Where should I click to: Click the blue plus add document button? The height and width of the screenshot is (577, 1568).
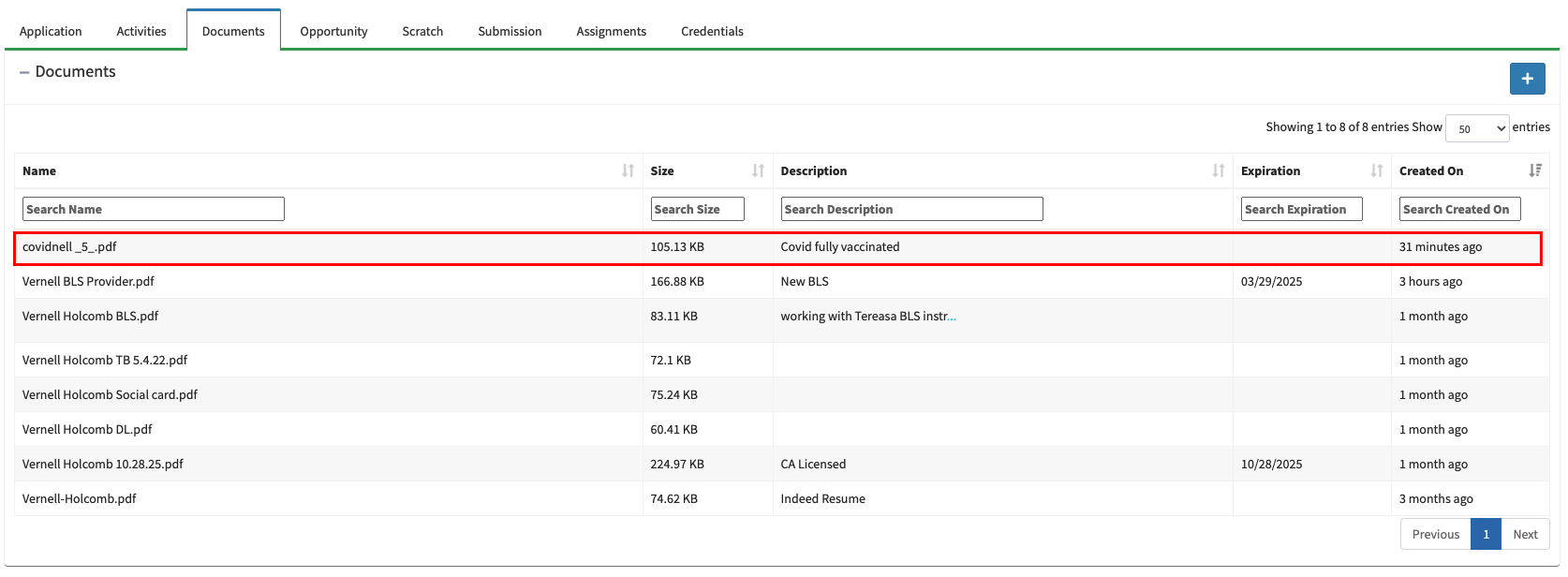click(1527, 79)
